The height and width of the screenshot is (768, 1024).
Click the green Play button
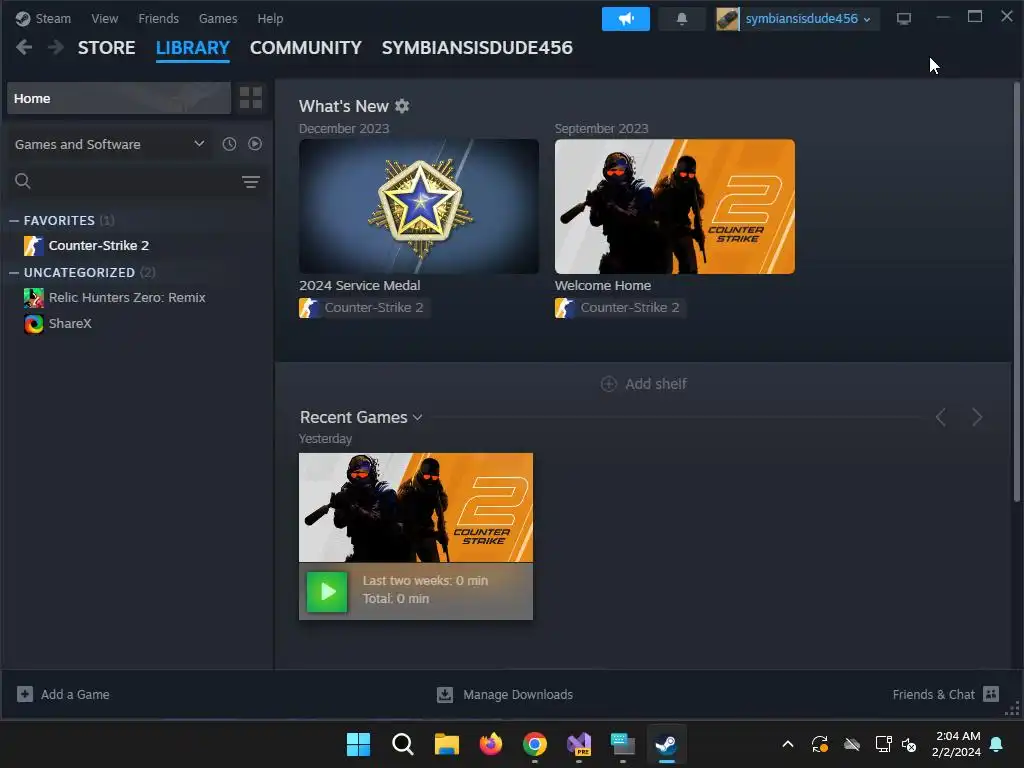pyautogui.click(x=327, y=592)
